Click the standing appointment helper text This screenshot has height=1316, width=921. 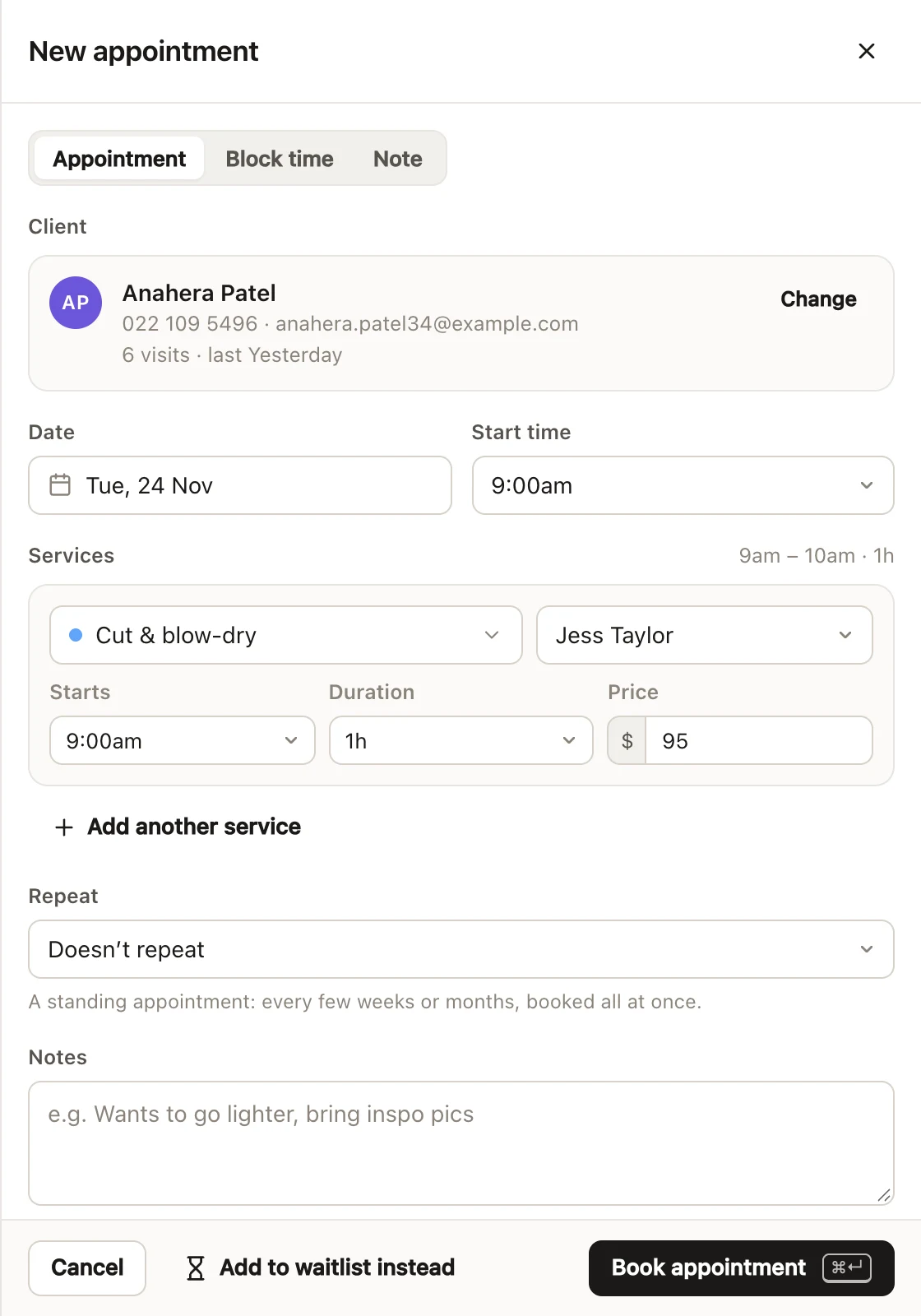coord(365,1002)
